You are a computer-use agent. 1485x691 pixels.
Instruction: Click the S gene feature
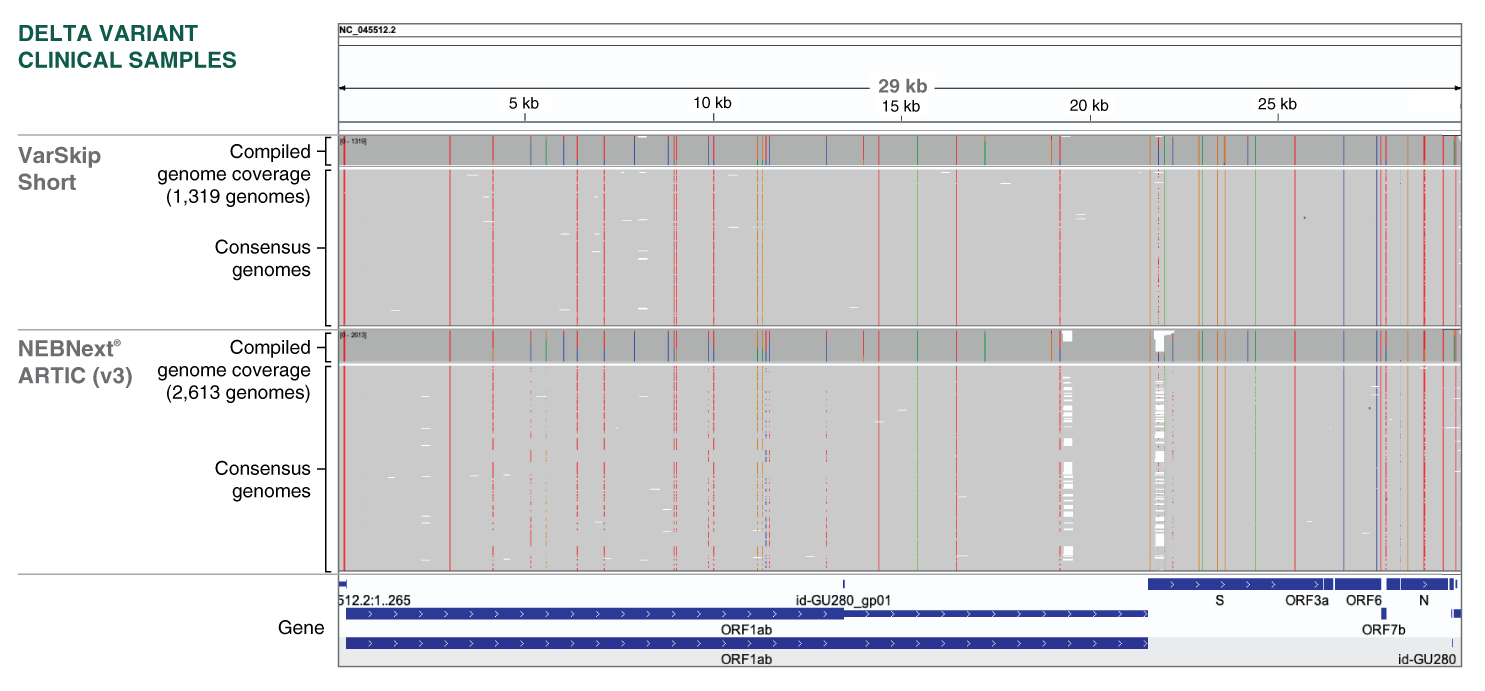(1219, 586)
